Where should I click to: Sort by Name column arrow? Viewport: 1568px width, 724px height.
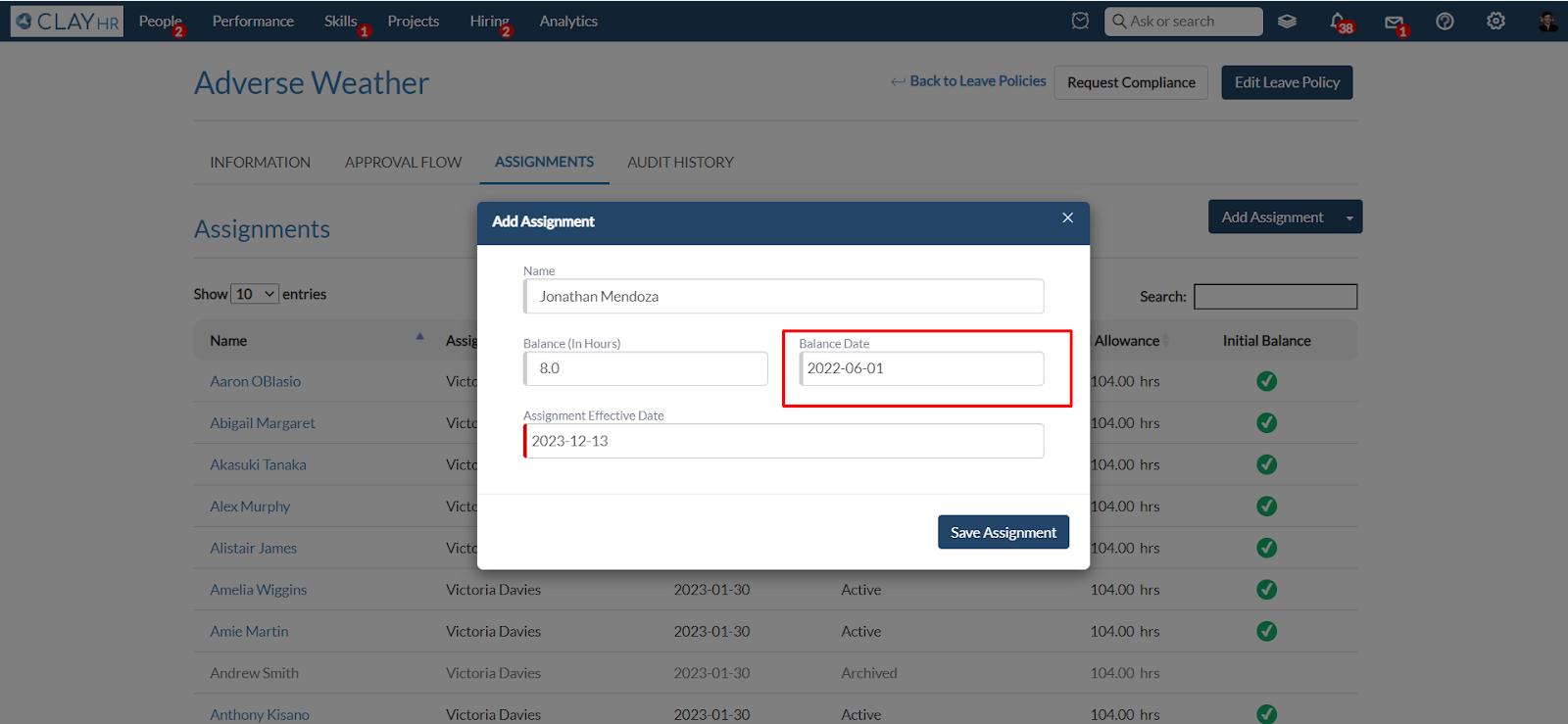[x=419, y=337]
